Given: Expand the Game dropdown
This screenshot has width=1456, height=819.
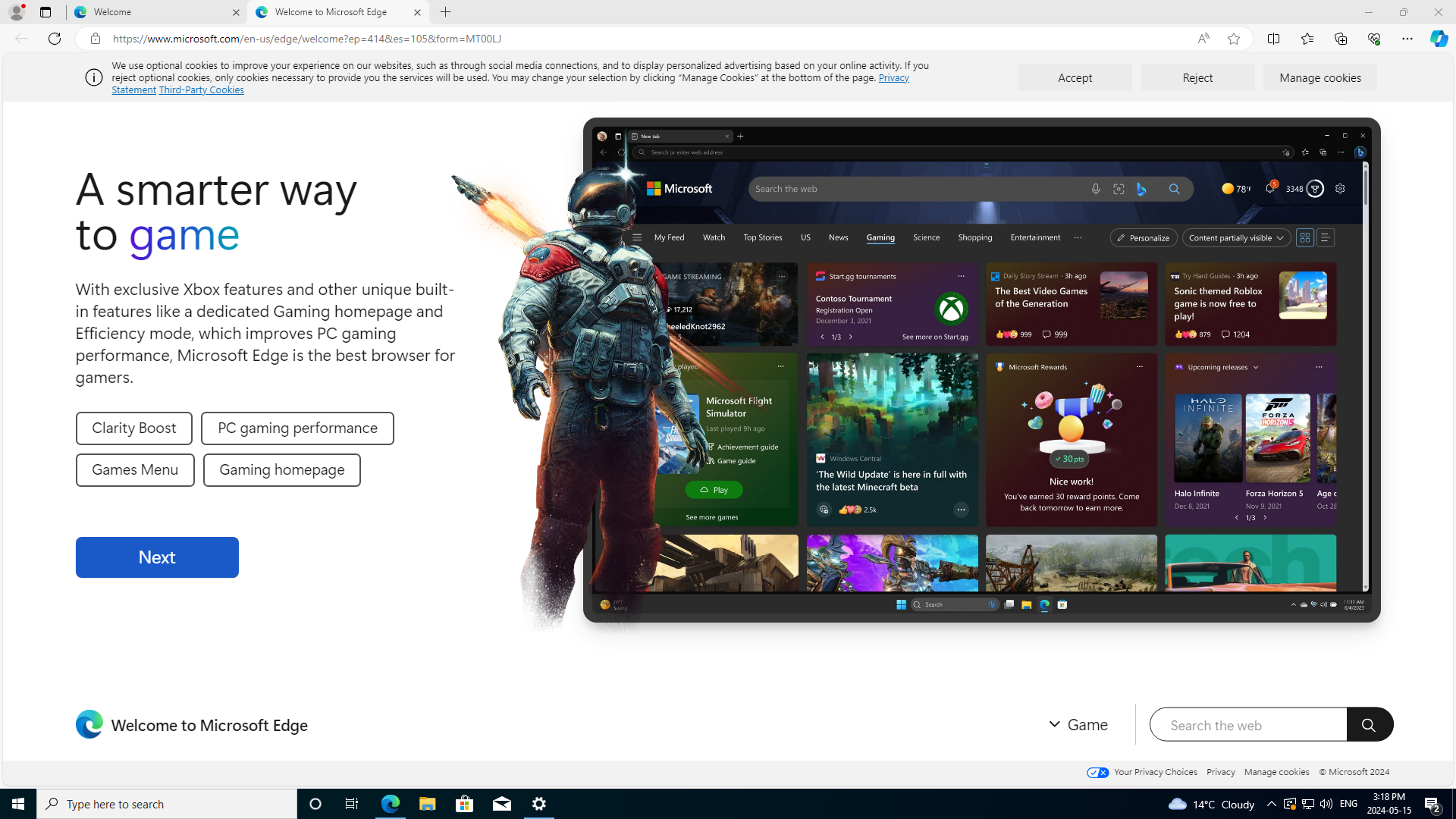Looking at the screenshot, I should tap(1078, 725).
